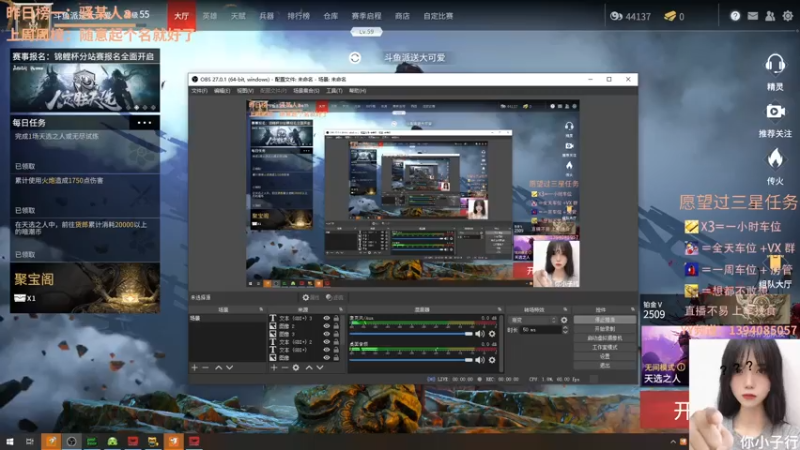Toggle lock on 文本 (GDI+) 3 source
The width and height of the screenshot is (800, 450).
[336, 318]
